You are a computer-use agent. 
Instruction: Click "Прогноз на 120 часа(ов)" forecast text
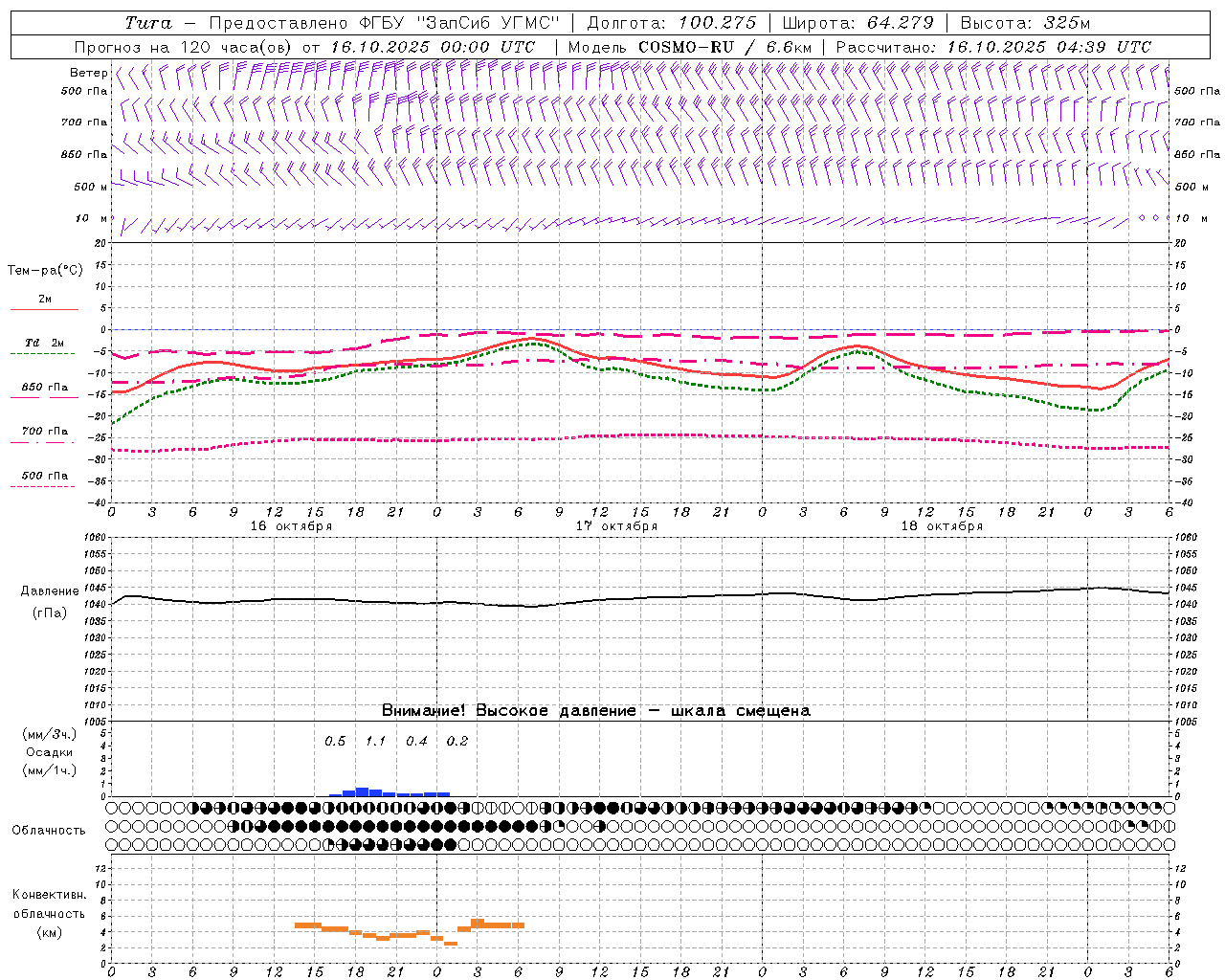point(184,47)
